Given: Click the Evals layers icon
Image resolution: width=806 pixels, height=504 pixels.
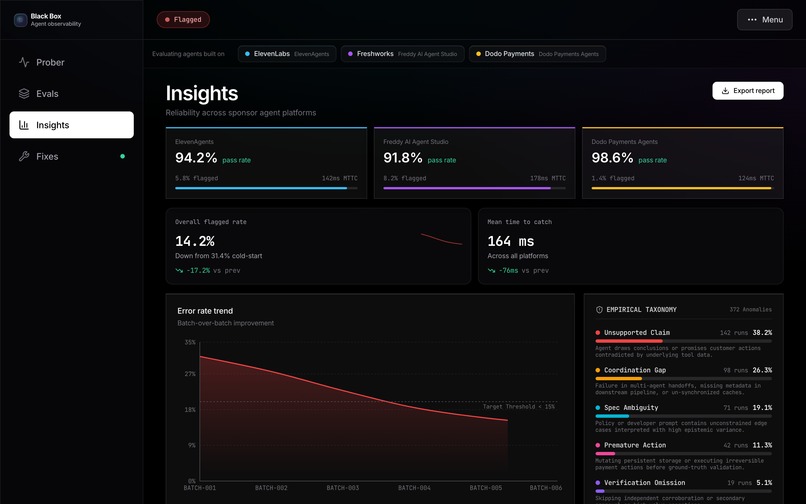Looking at the screenshot, I should click(24, 94).
